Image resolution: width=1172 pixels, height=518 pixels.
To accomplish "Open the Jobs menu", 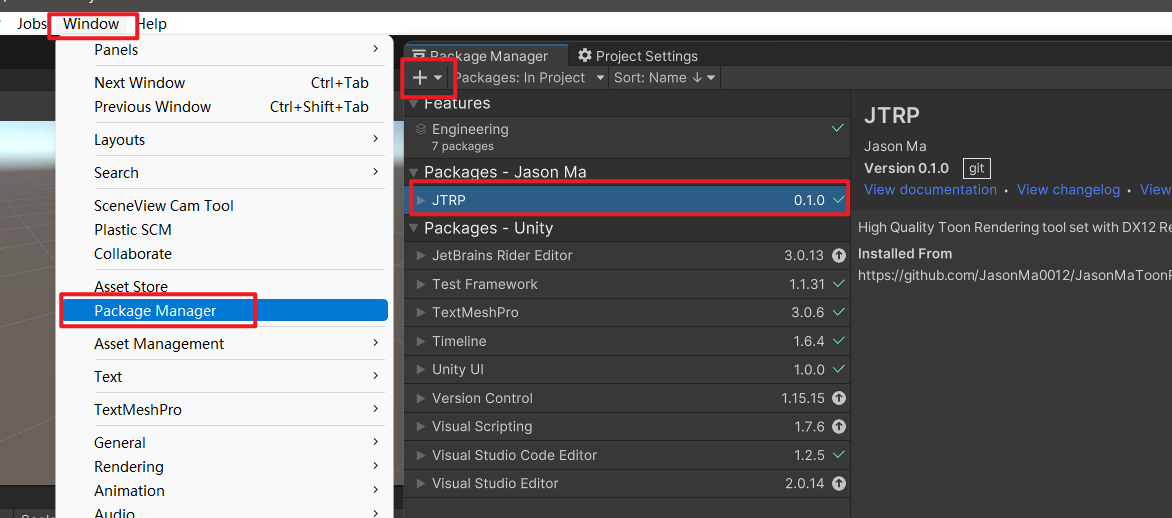I will [x=31, y=24].
